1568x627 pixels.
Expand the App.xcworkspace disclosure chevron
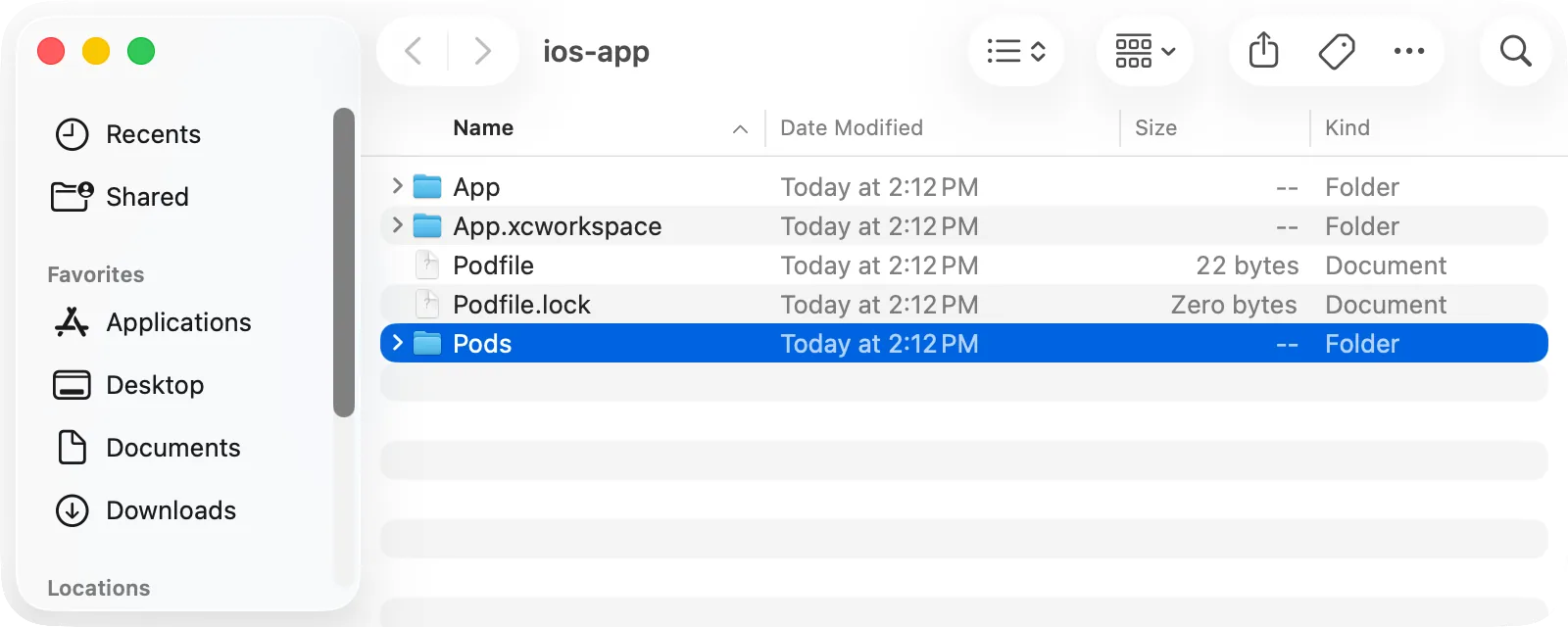pos(397,224)
